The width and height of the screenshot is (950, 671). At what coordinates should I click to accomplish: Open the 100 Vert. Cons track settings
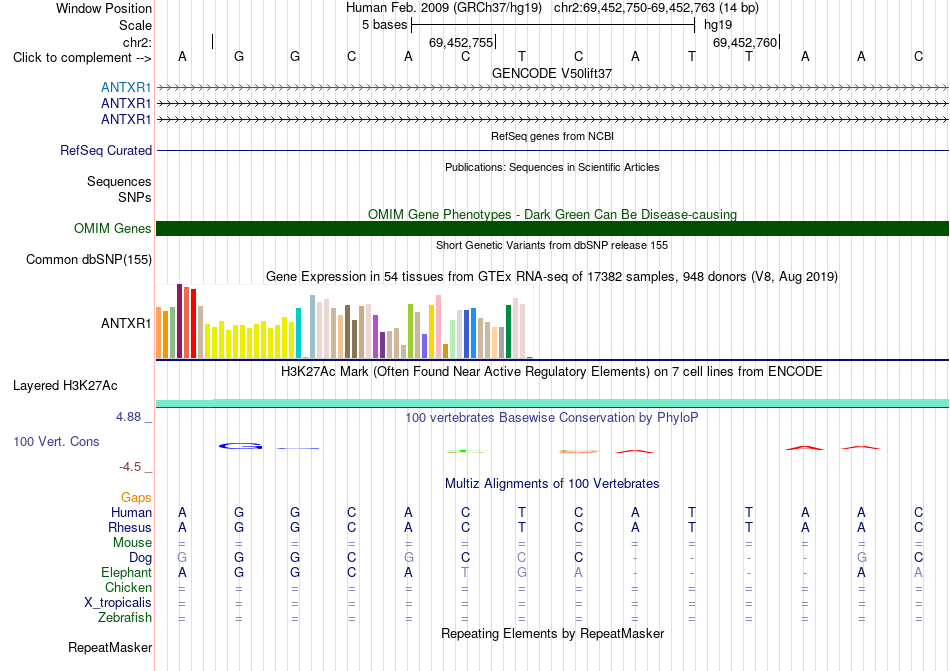click(x=56, y=441)
